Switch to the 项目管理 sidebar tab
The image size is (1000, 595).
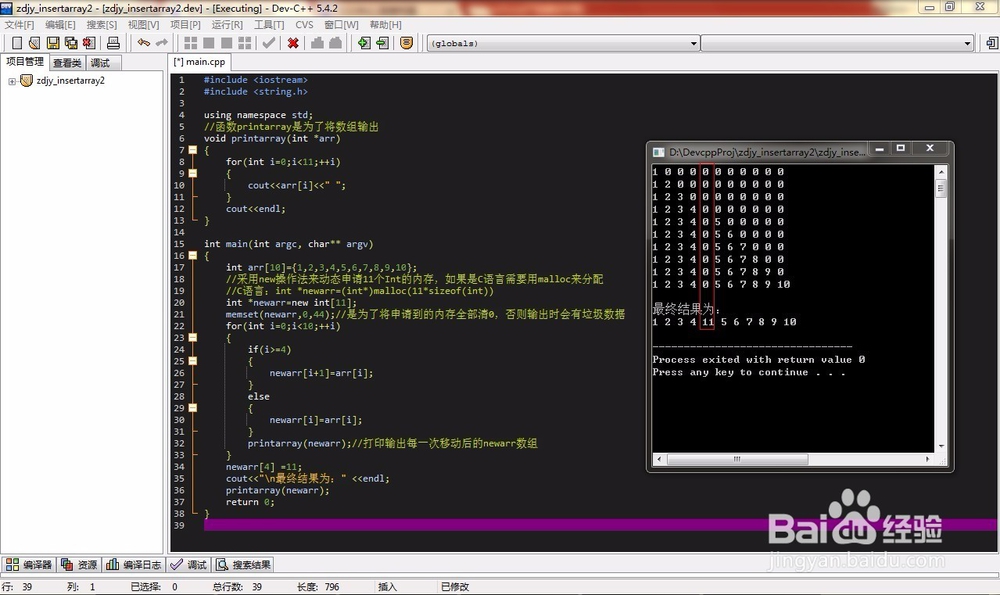pos(25,62)
